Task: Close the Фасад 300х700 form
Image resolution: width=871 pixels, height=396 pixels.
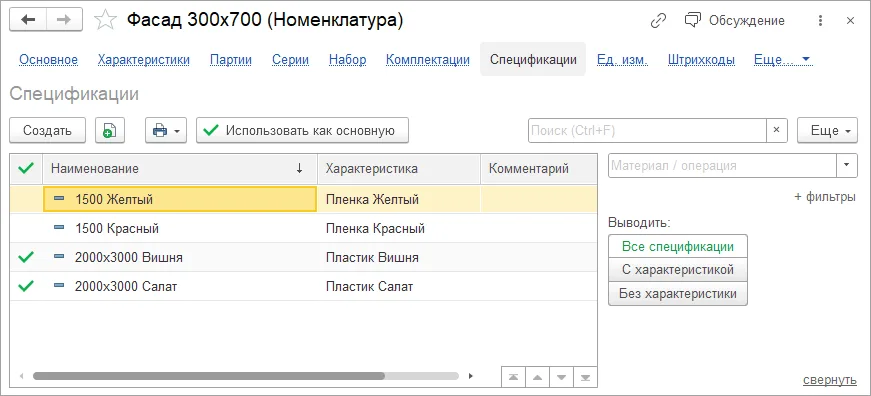Action: [x=850, y=21]
